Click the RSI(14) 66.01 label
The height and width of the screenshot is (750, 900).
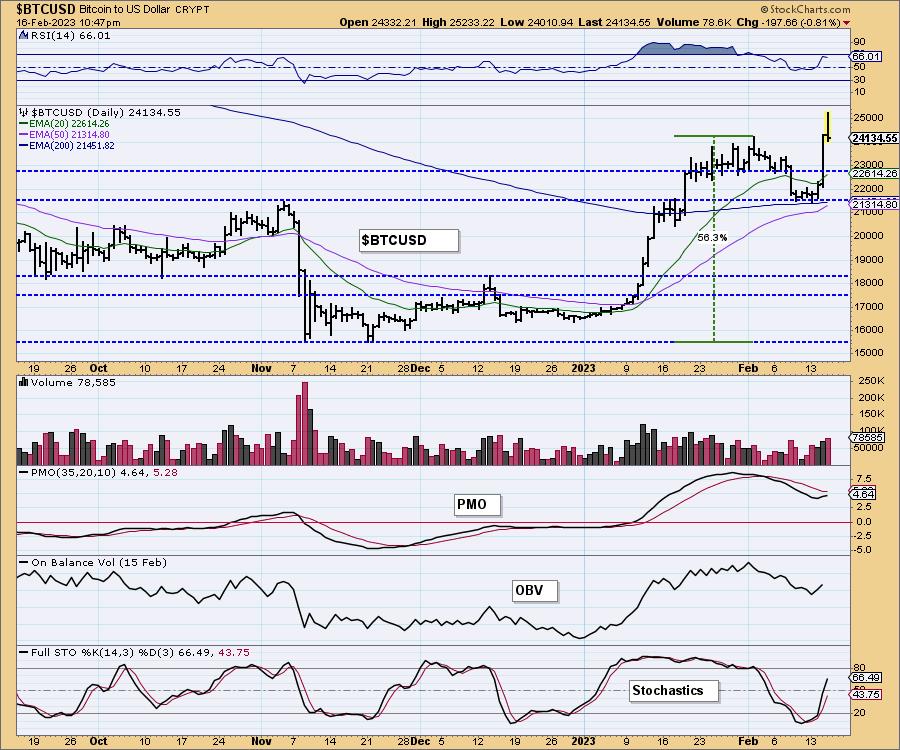coord(71,35)
